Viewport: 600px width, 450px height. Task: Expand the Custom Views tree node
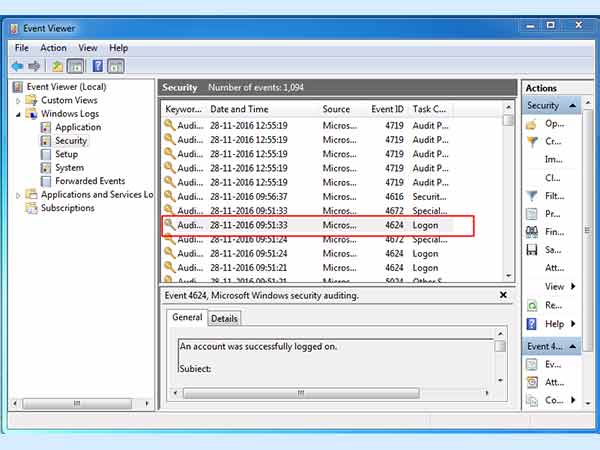coord(18,101)
